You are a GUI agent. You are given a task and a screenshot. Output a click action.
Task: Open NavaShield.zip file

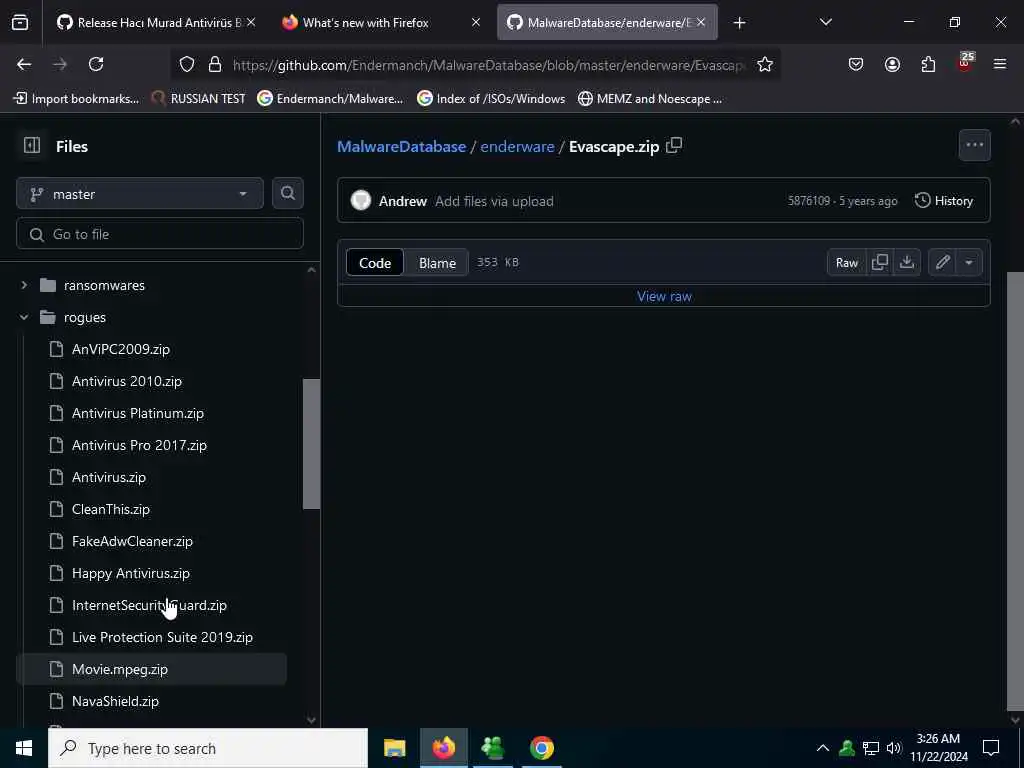115,701
